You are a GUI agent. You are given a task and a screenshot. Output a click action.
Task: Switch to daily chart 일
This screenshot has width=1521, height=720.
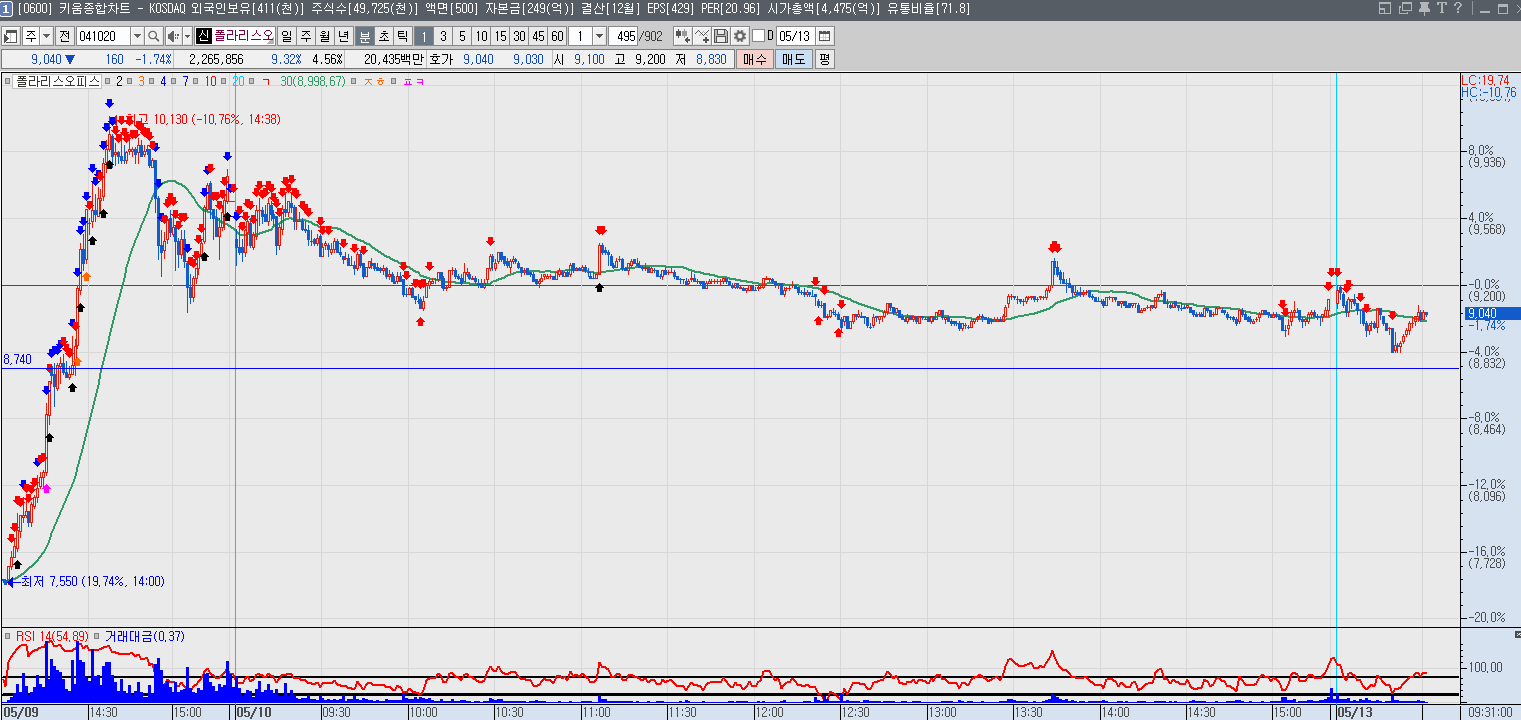[287, 36]
